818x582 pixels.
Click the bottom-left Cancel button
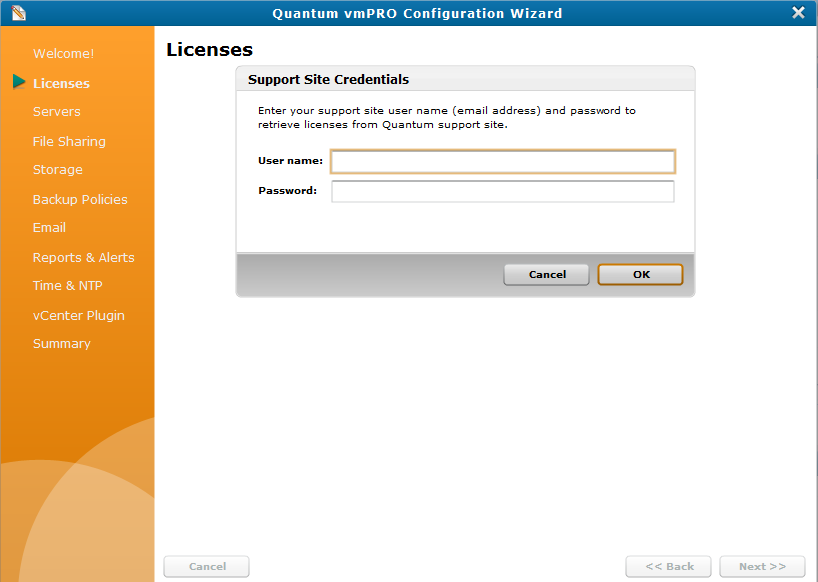tap(206, 566)
